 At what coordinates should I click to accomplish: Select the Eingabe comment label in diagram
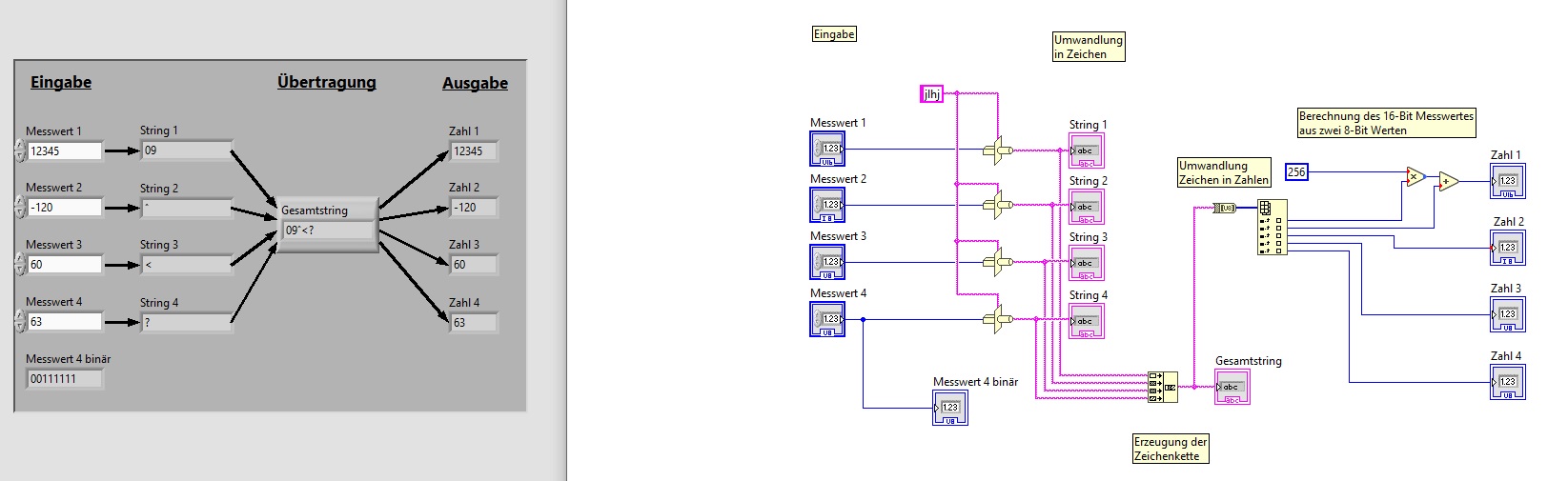point(834,34)
